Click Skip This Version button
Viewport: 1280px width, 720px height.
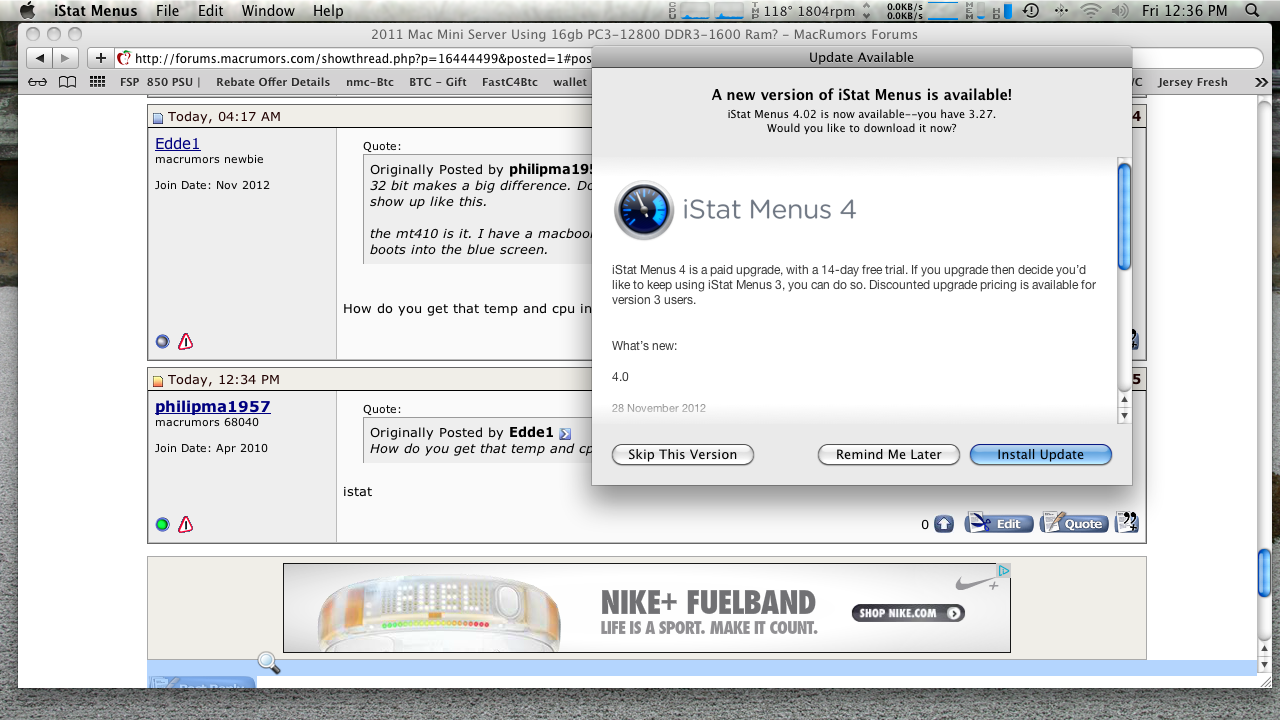pyautogui.click(x=683, y=454)
